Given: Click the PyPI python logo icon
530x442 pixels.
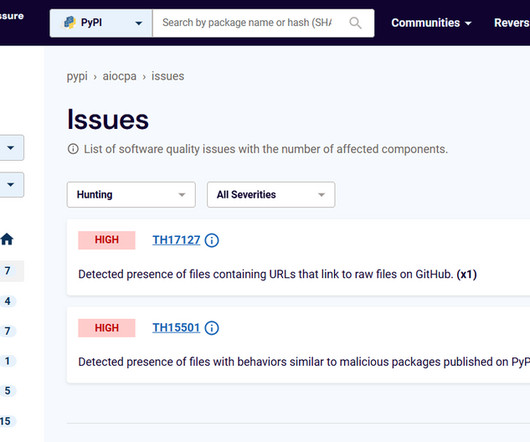Looking at the screenshot, I should tap(69, 23).
